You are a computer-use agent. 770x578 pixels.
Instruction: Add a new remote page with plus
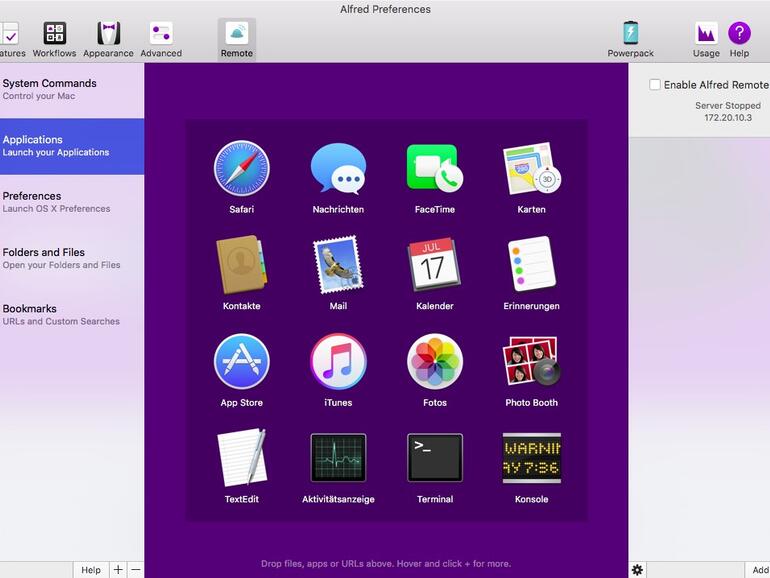click(118, 570)
